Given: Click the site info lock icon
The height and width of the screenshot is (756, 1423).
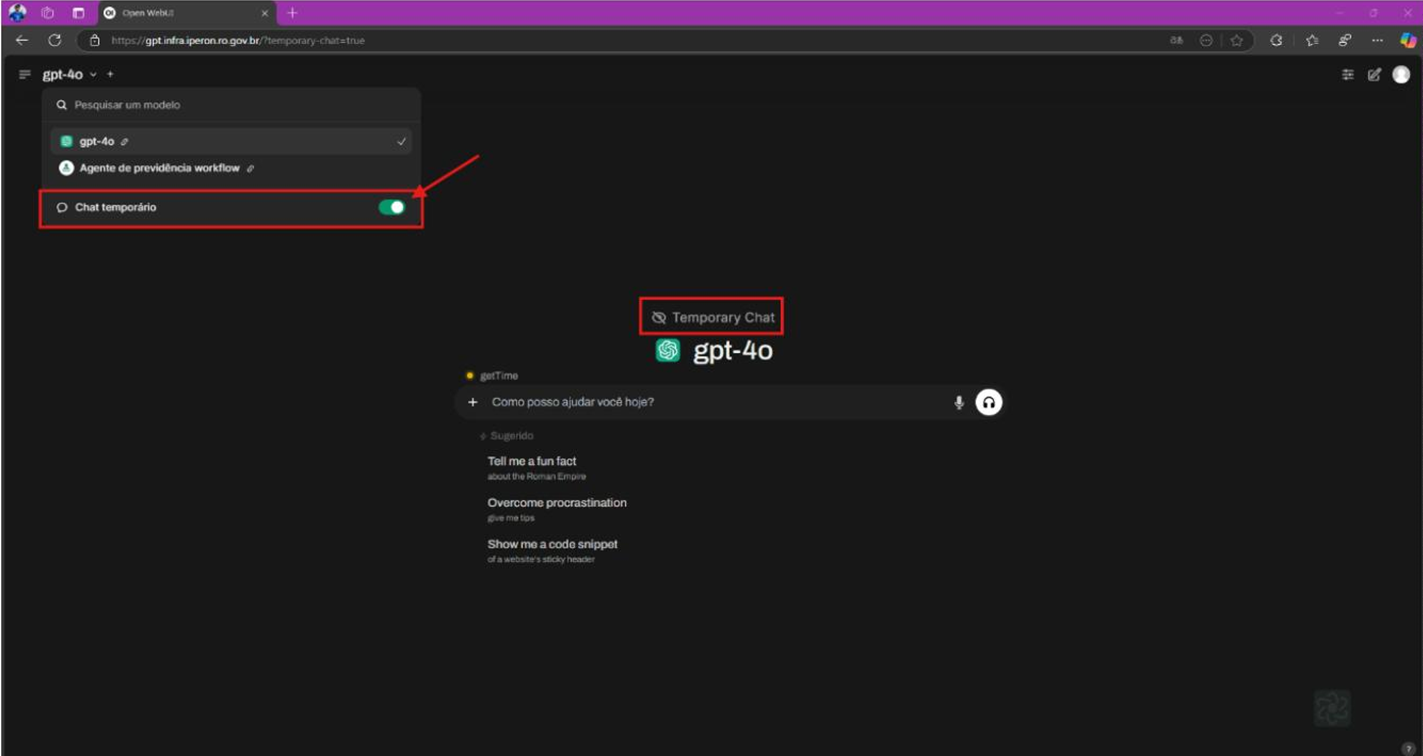Looking at the screenshot, I should [x=95, y=41].
